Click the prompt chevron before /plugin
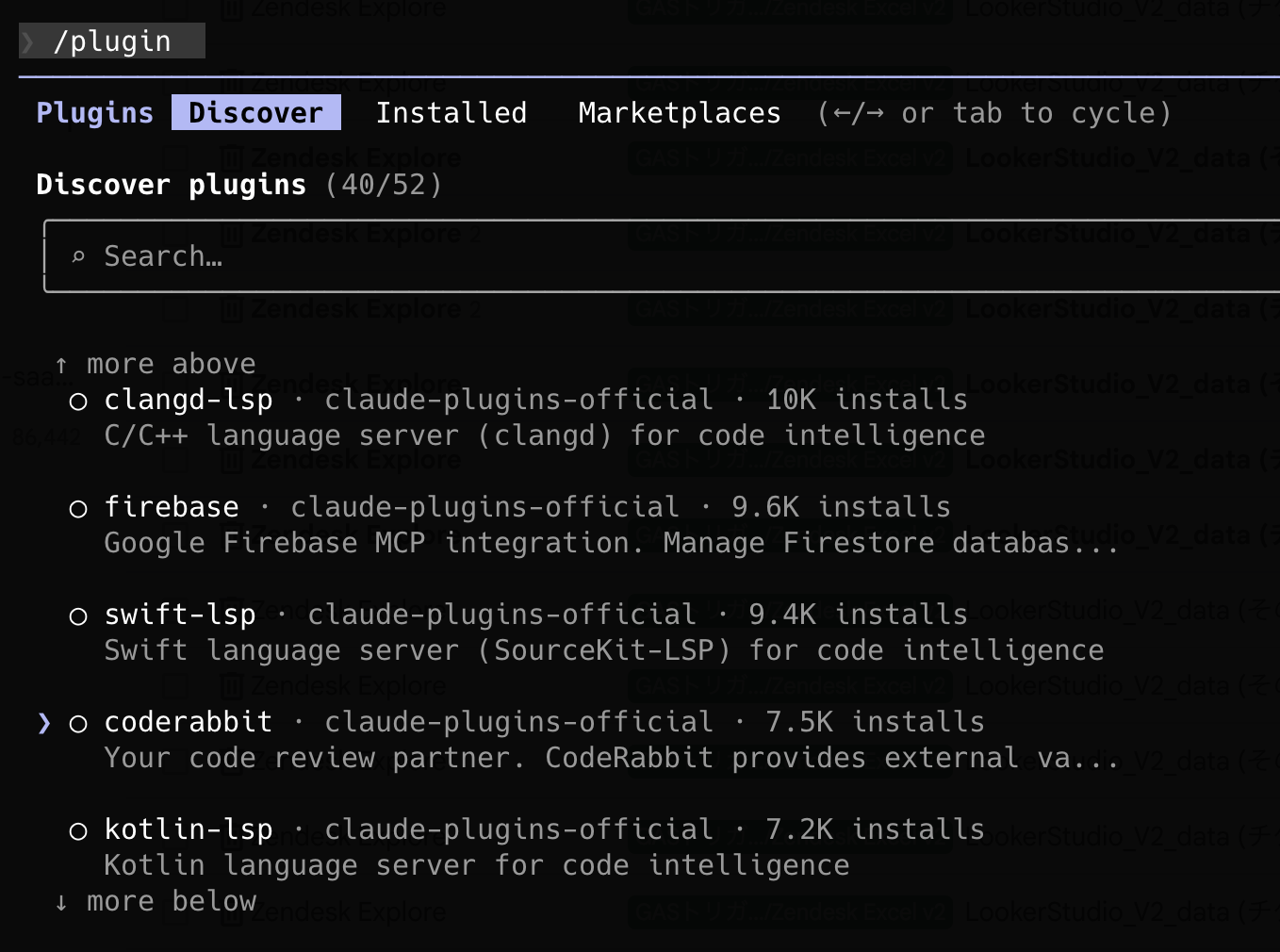 point(28,41)
